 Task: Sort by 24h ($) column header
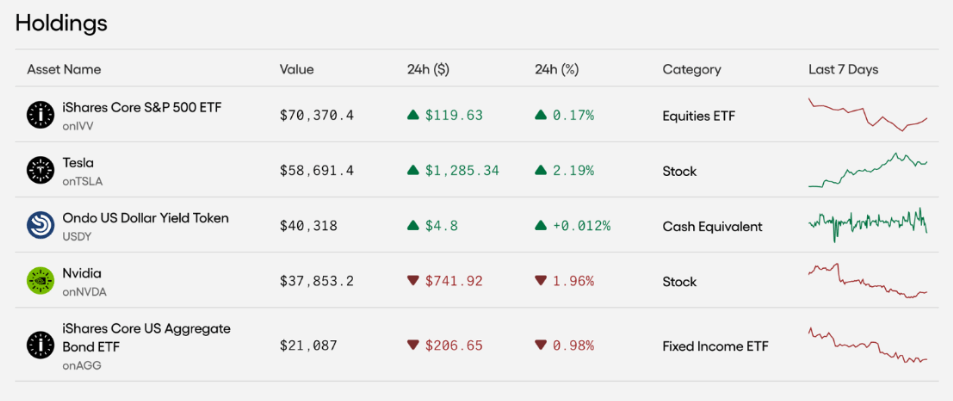(x=428, y=70)
